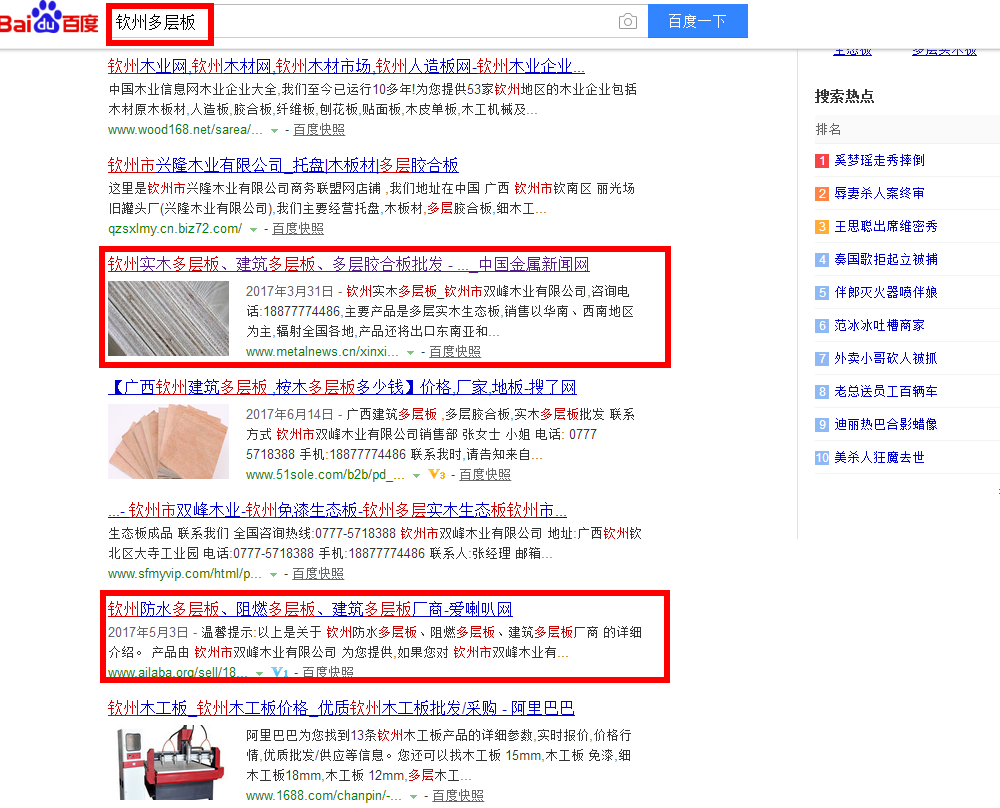Image resolution: width=1000 pixels, height=808 pixels.
Task: Open the CNC machine thumbnail of the 1688 result
Action: pos(168,763)
